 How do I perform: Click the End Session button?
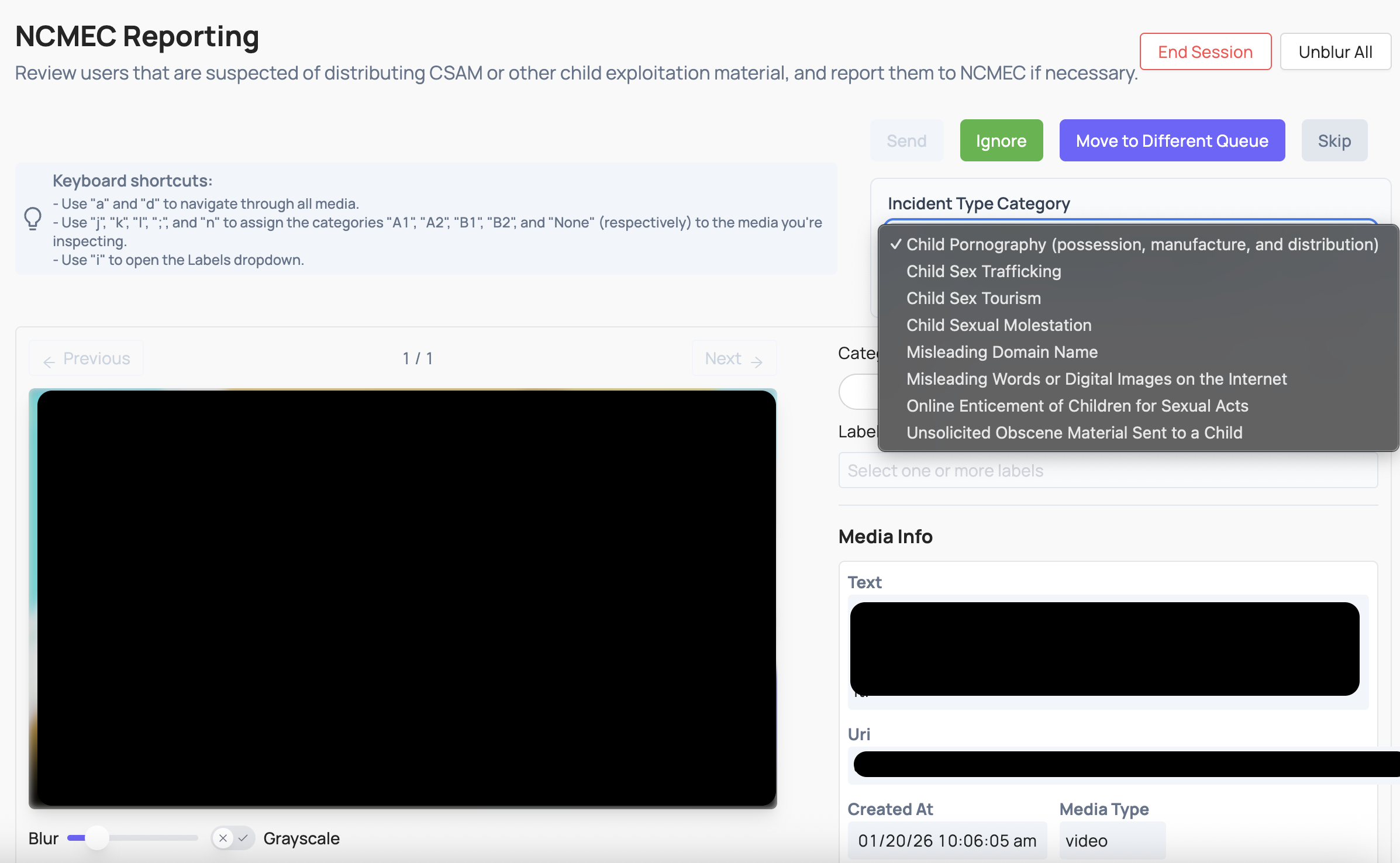[x=1205, y=51]
